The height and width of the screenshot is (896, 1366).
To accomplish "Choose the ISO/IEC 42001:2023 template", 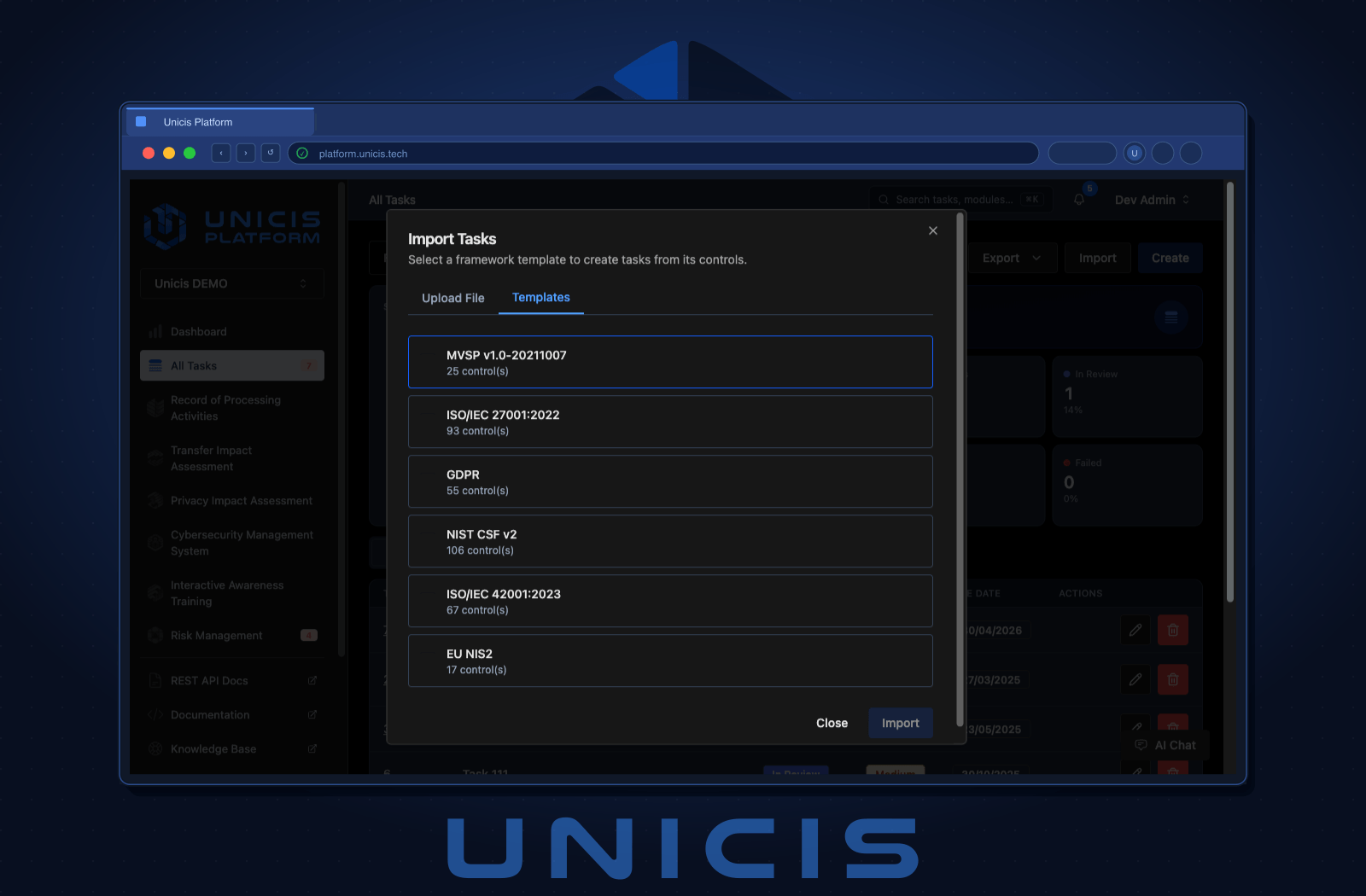I will tap(670, 601).
